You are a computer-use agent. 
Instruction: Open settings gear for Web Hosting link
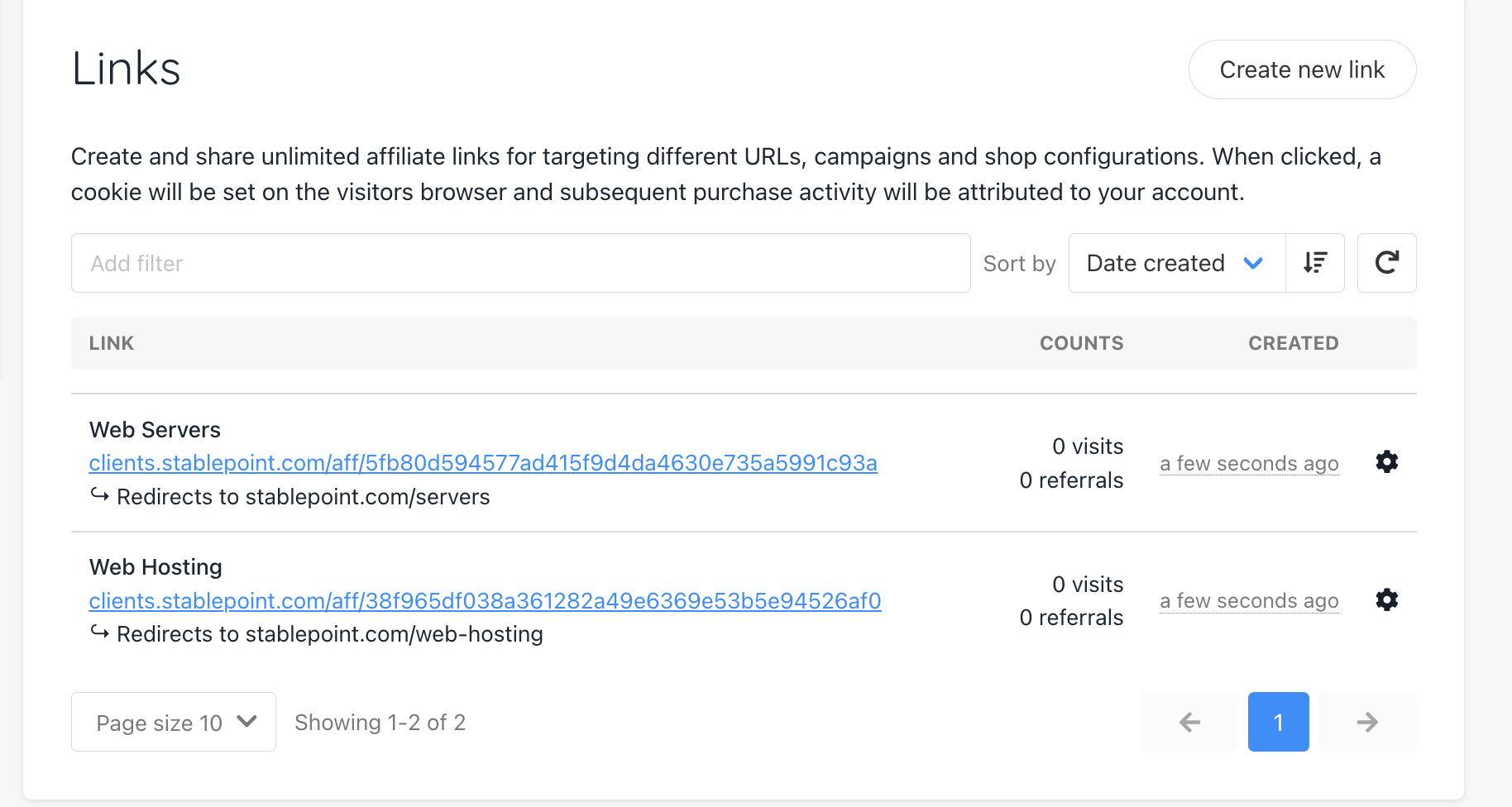1386,599
